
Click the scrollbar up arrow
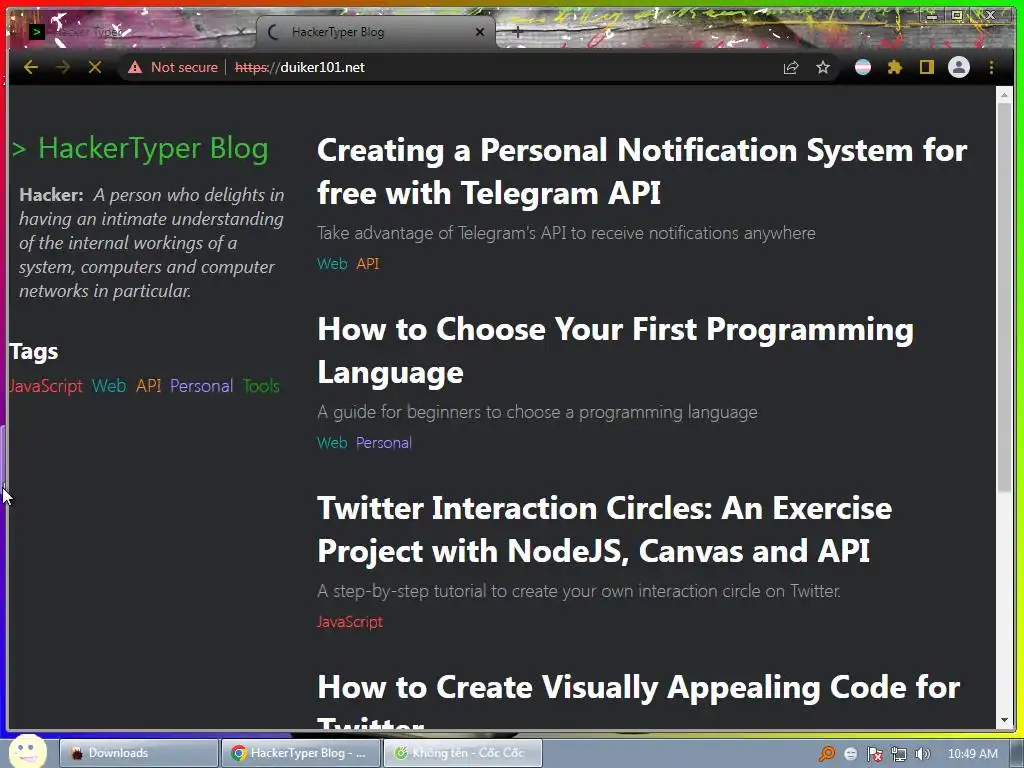(1004, 95)
